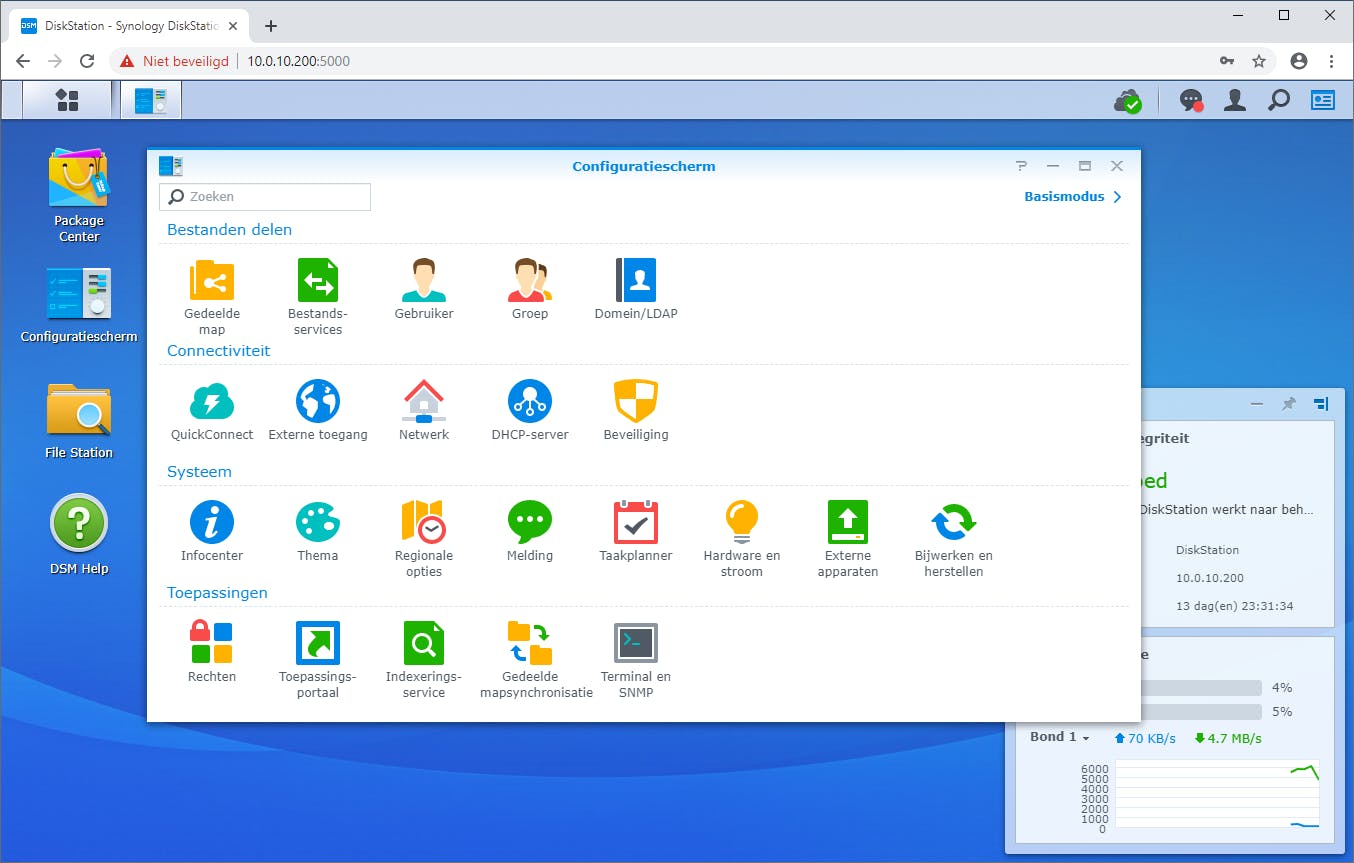Click the Niet beveiligd warning
Viewport: 1354px width, 863px height.
click(x=174, y=61)
